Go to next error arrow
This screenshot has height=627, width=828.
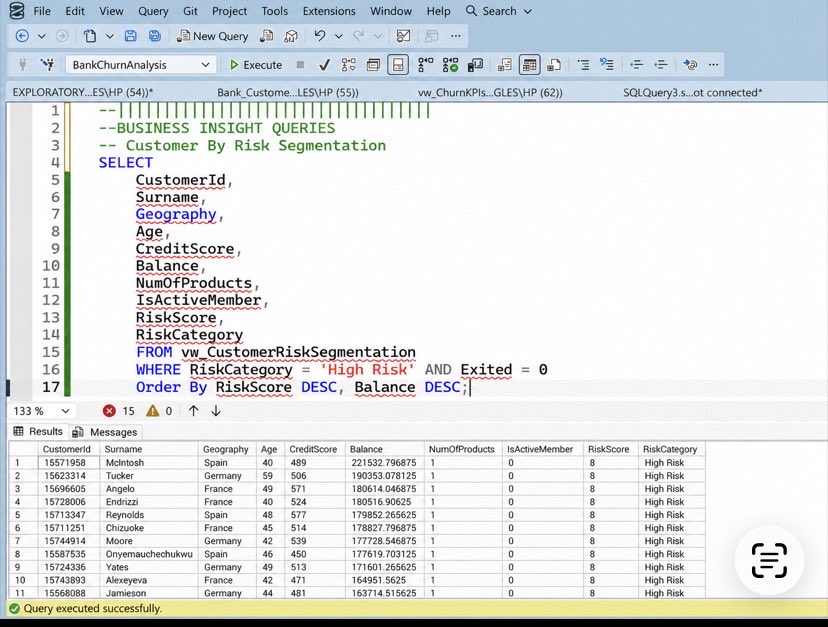[x=216, y=411]
